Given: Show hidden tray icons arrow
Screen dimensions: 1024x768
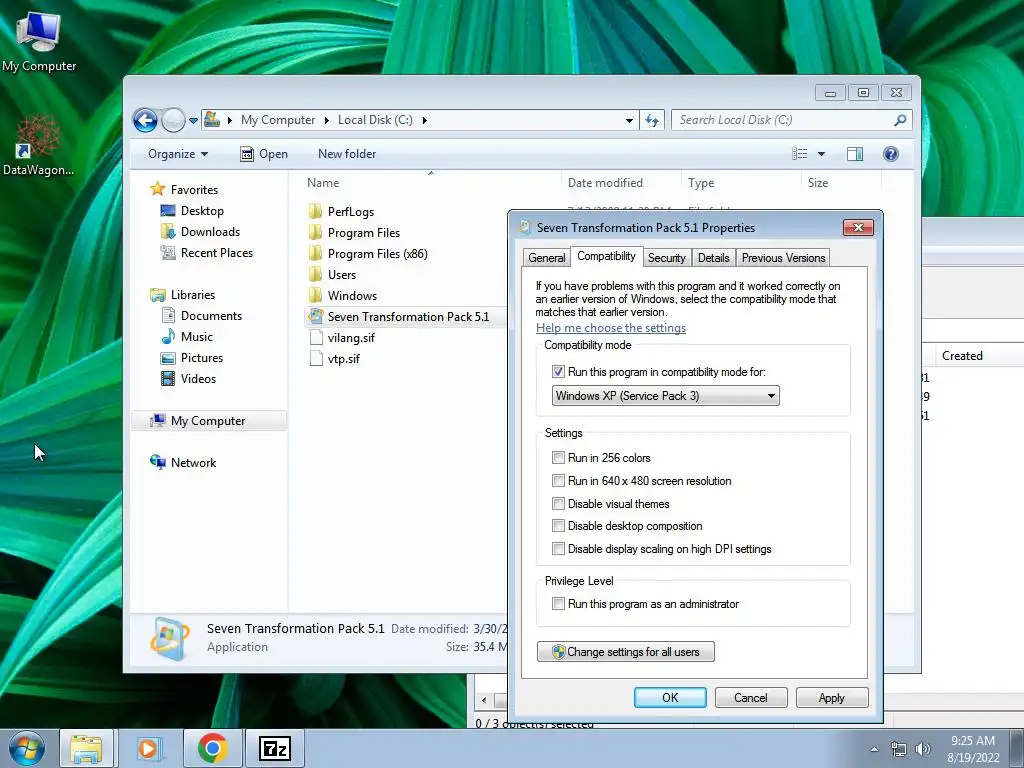Looking at the screenshot, I should coord(874,749).
